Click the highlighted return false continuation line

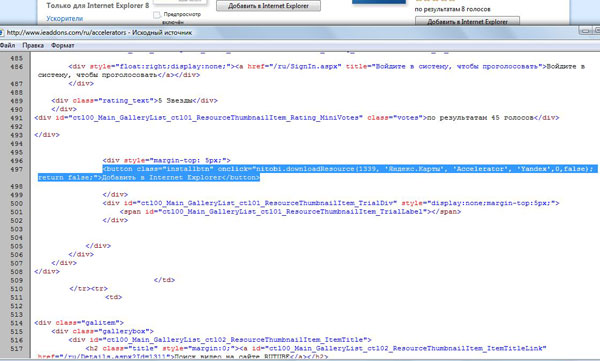[x=149, y=178]
